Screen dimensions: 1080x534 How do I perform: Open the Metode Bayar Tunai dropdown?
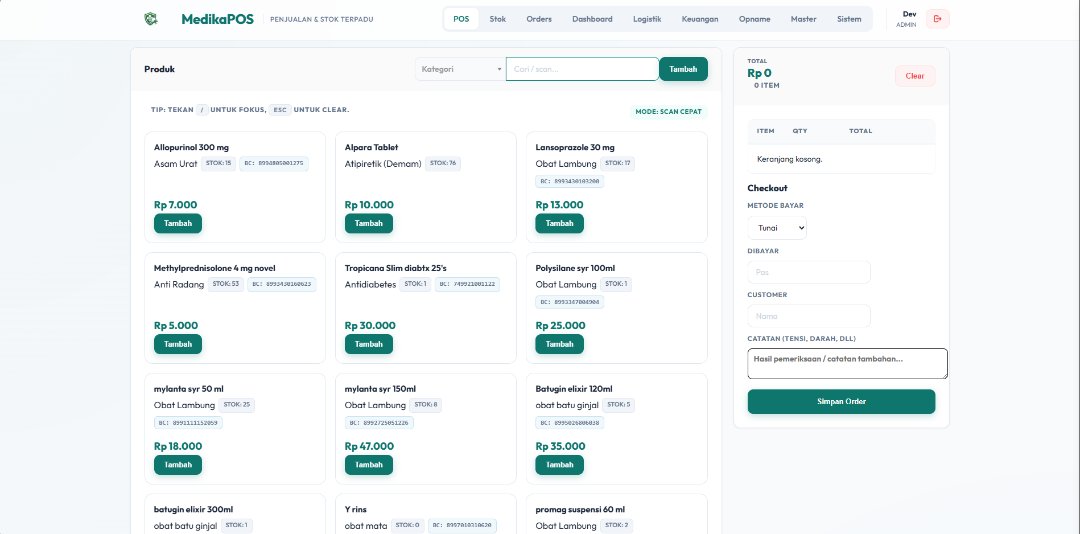[x=777, y=228]
